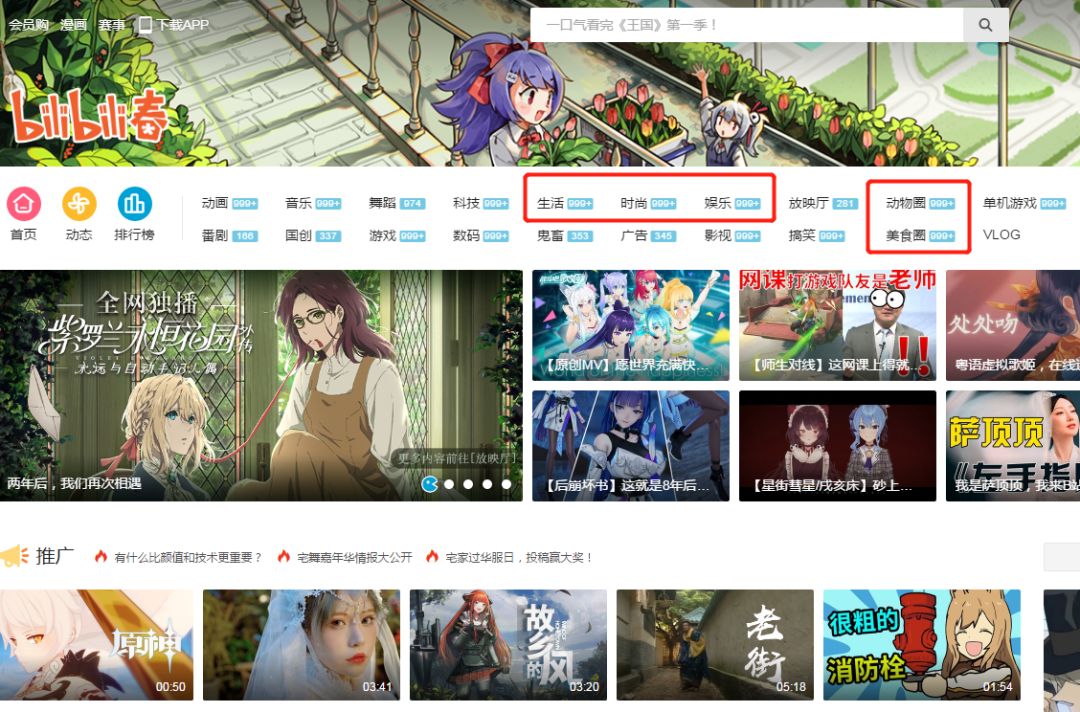Select the fourth carousel indicator dot
Viewport: 1080px width, 712px height.
pos(489,484)
